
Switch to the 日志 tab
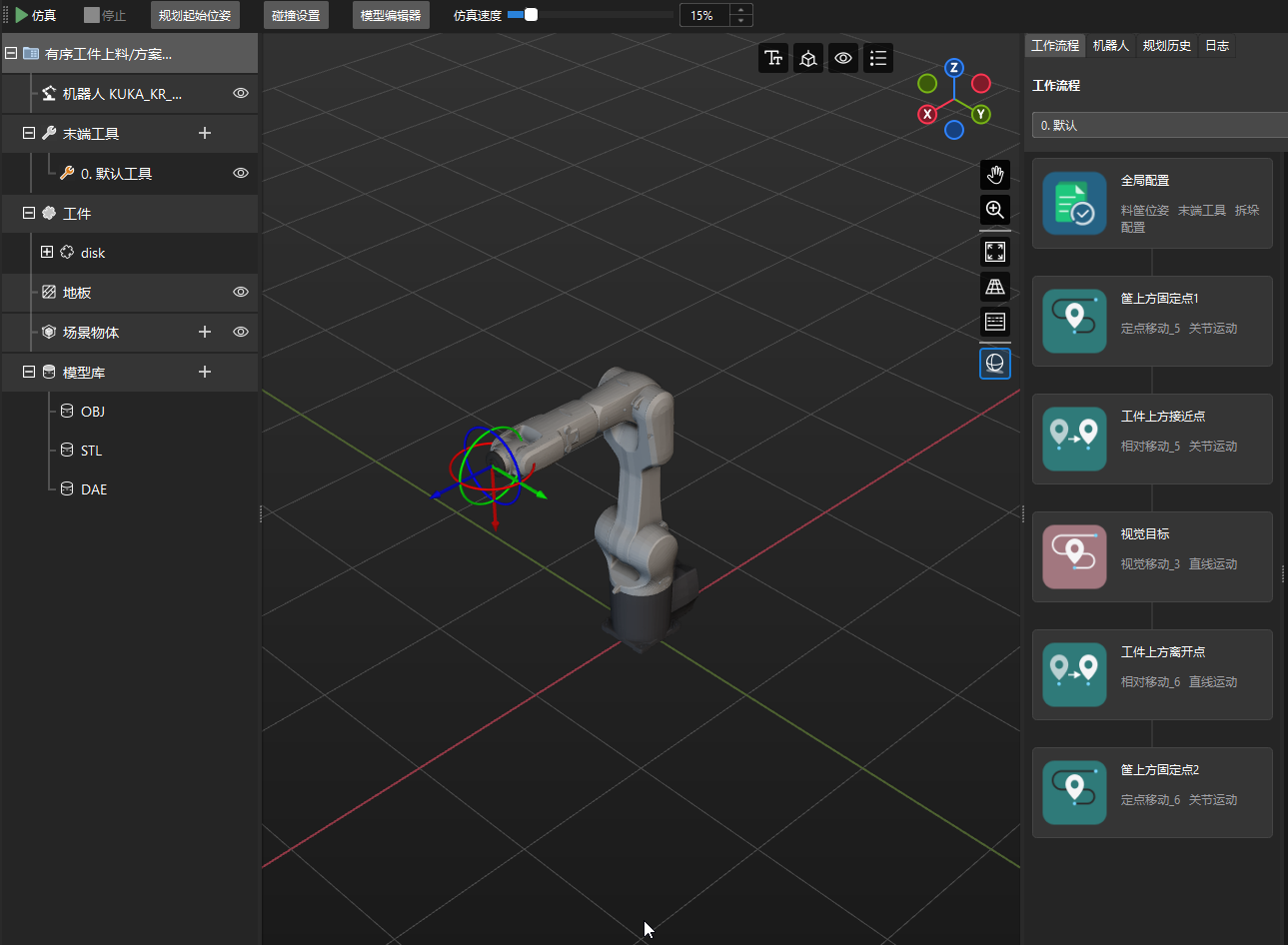click(1217, 45)
